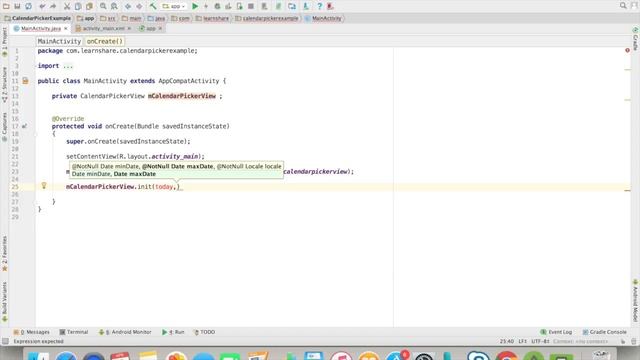The height and width of the screenshot is (360, 640).
Task: Select CalendarPickerExample in the navigation bar
Action: coord(38,18)
